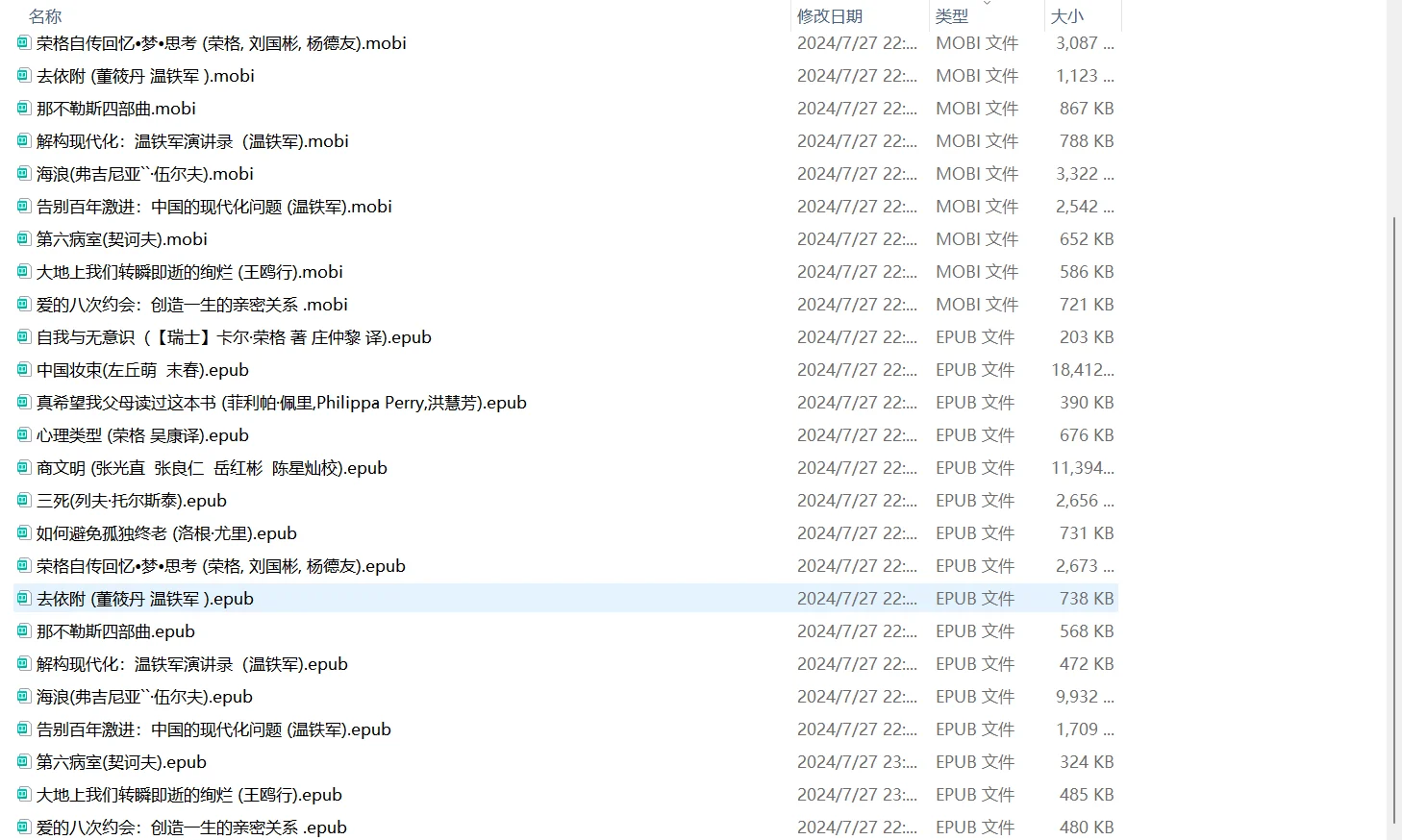Click size value 324 KB
The width and height of the screenshot is (1402, 840).
[x=1087, y=762]
